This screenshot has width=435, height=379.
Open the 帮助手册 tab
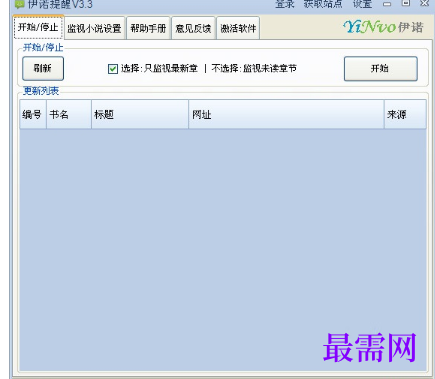148,28
